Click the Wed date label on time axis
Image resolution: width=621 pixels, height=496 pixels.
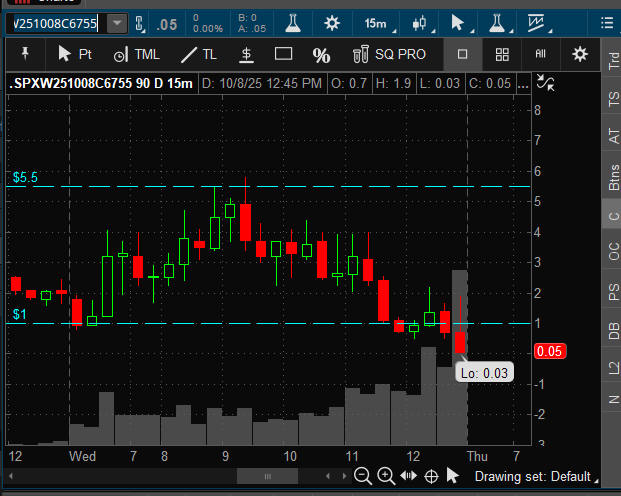82,456
